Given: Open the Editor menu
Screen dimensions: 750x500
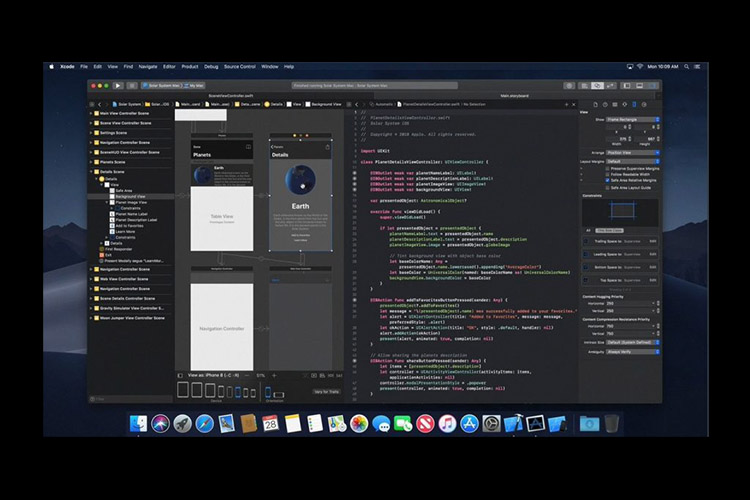Looking at the screenshot, I should (x=169, y=67).
